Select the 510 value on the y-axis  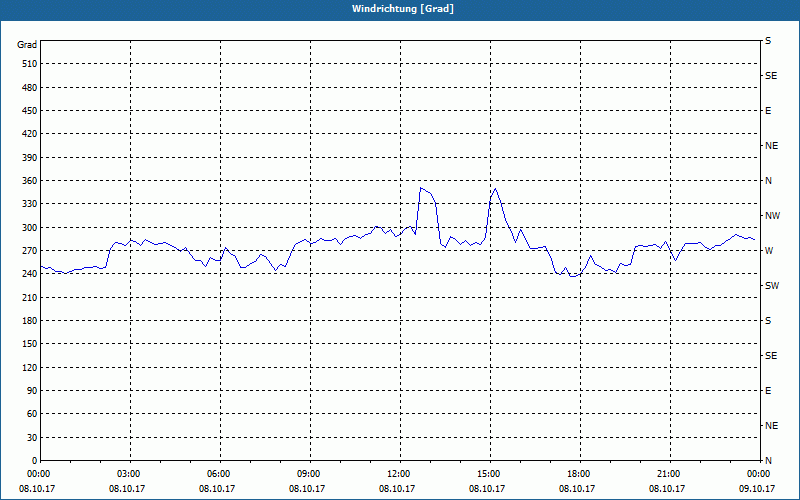tap(30, 64)
